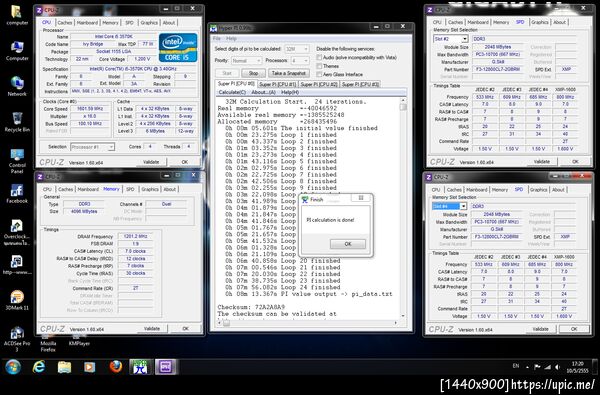600x395 pixels.
Task: Click the Loop 24 finished line
Action: (283, 287)
